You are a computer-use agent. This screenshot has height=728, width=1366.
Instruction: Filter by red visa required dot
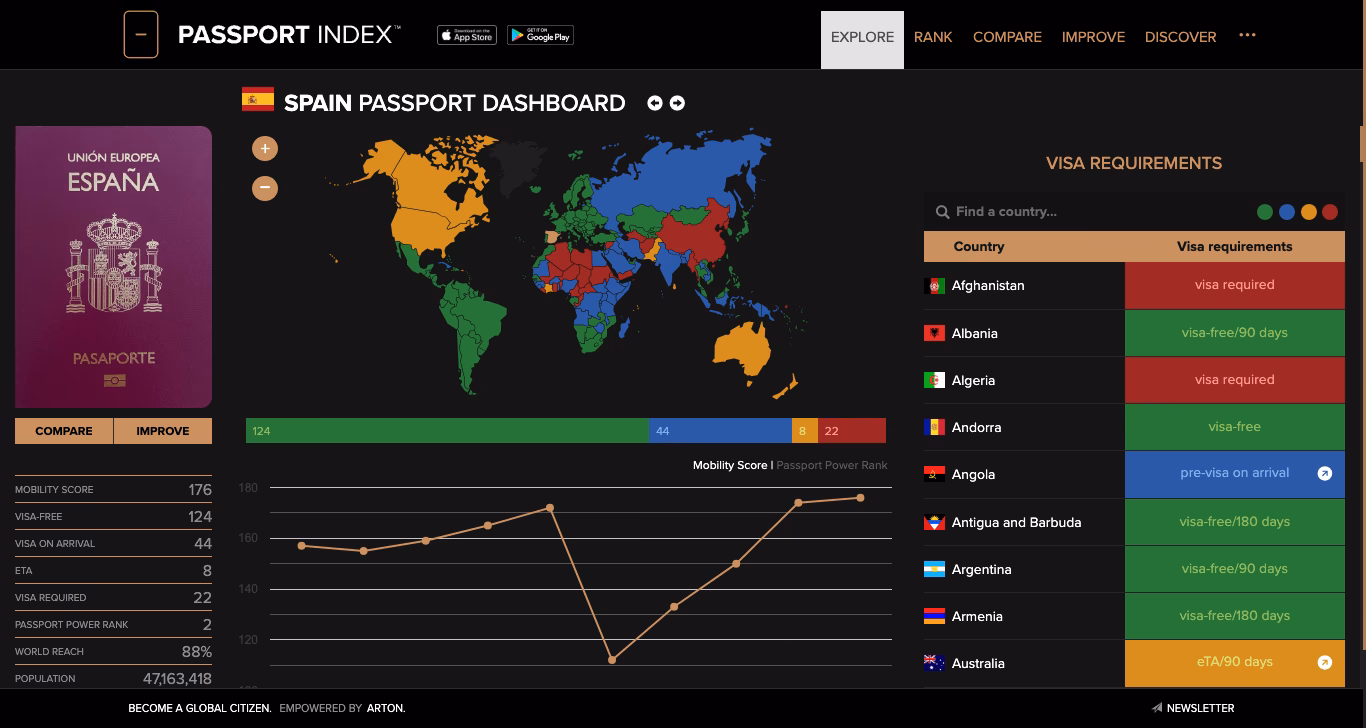[1330, 212]
